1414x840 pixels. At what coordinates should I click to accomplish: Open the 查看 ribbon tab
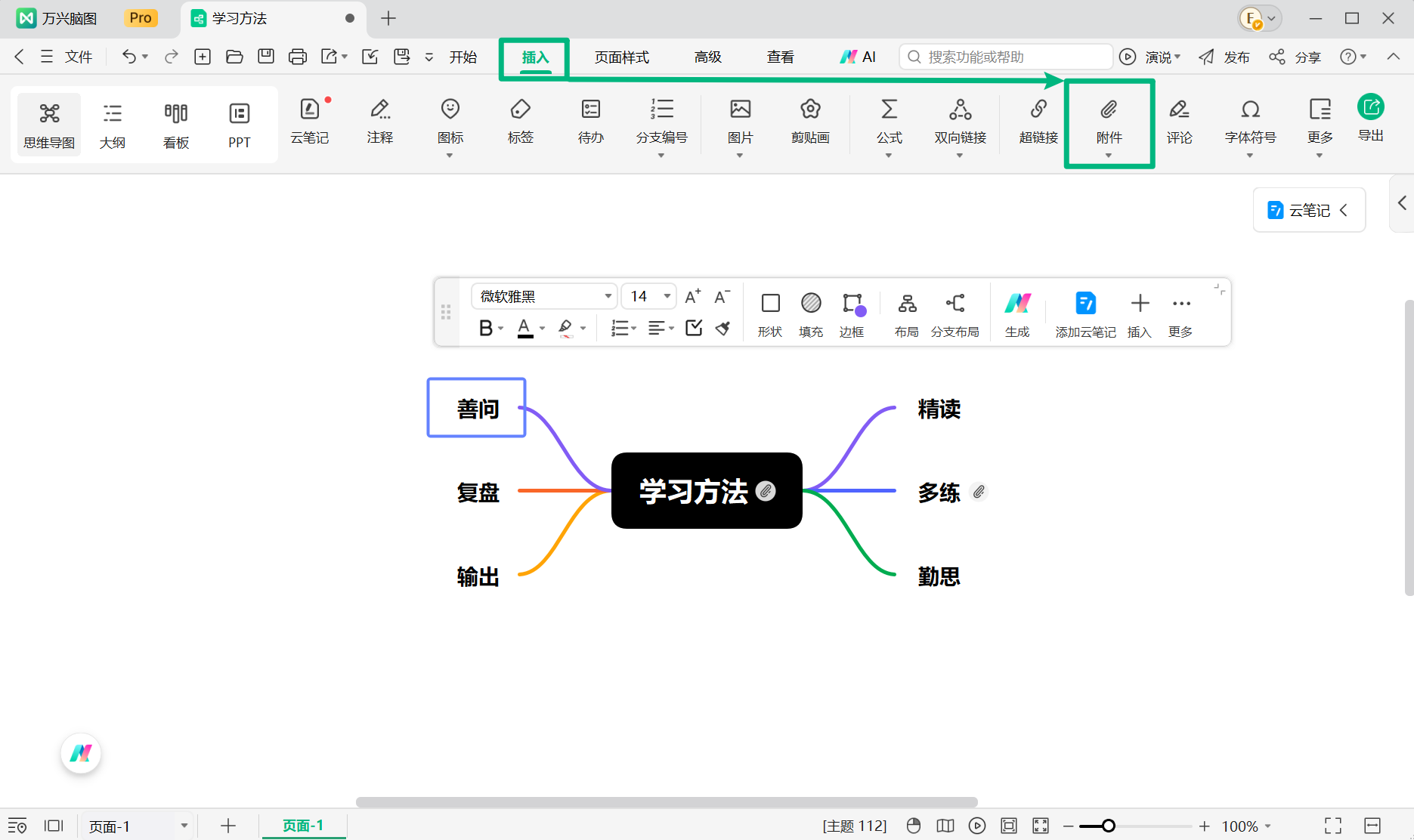(x=781, y=57)
